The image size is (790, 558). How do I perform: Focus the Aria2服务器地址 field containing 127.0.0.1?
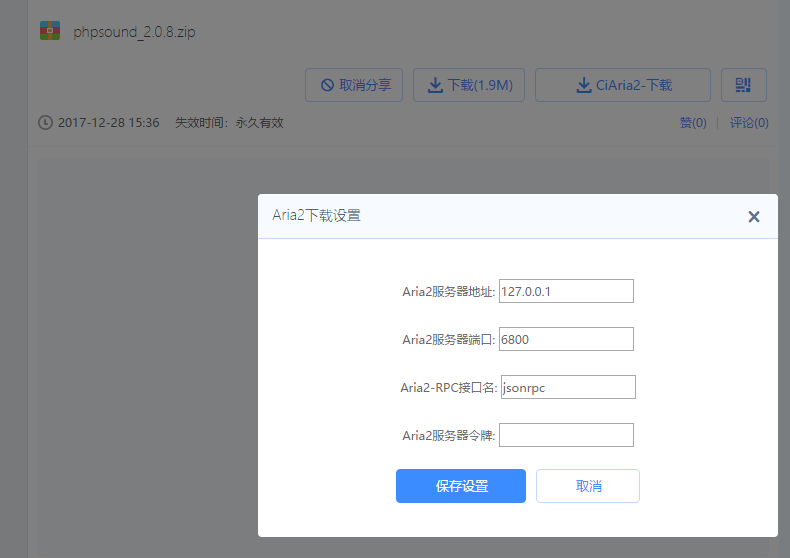pyautogui.click(x=566, y=291)
